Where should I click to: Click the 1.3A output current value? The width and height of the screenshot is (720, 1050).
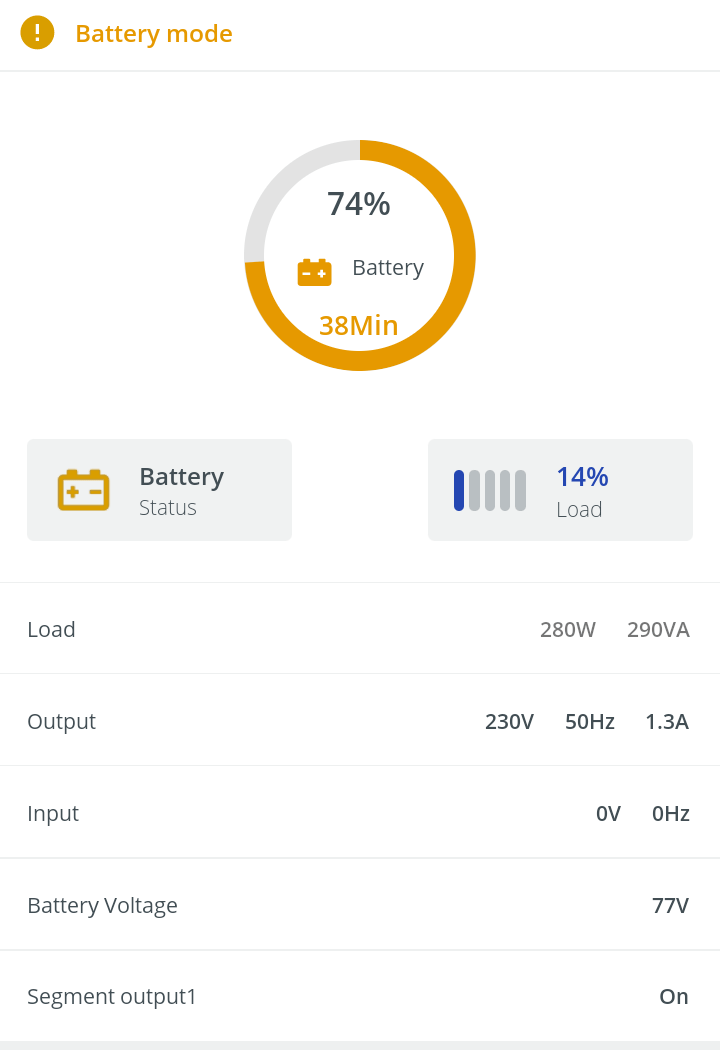(x=667, y=721)
